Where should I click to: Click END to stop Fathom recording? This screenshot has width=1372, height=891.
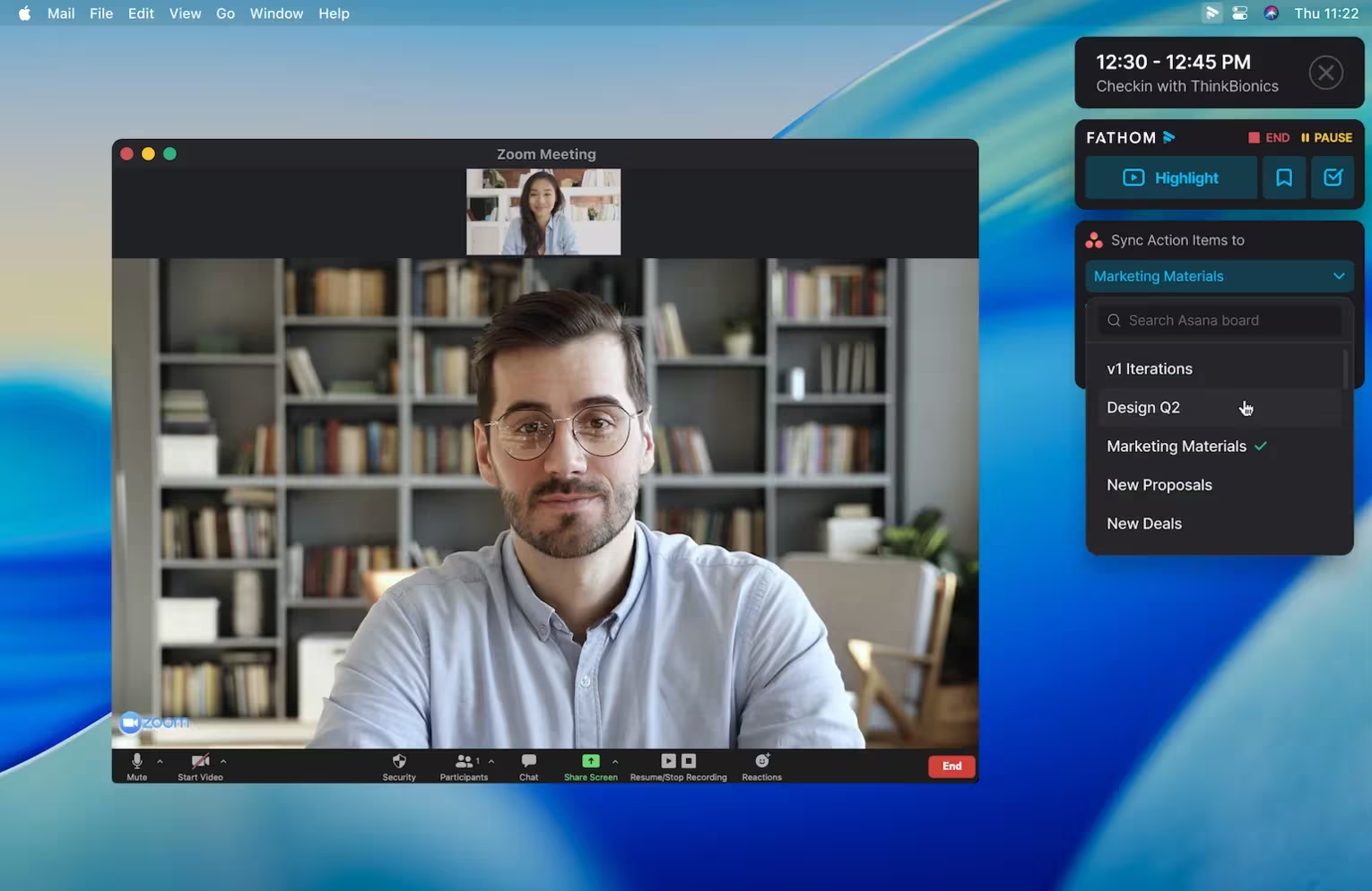click(x=1269, y=137)
